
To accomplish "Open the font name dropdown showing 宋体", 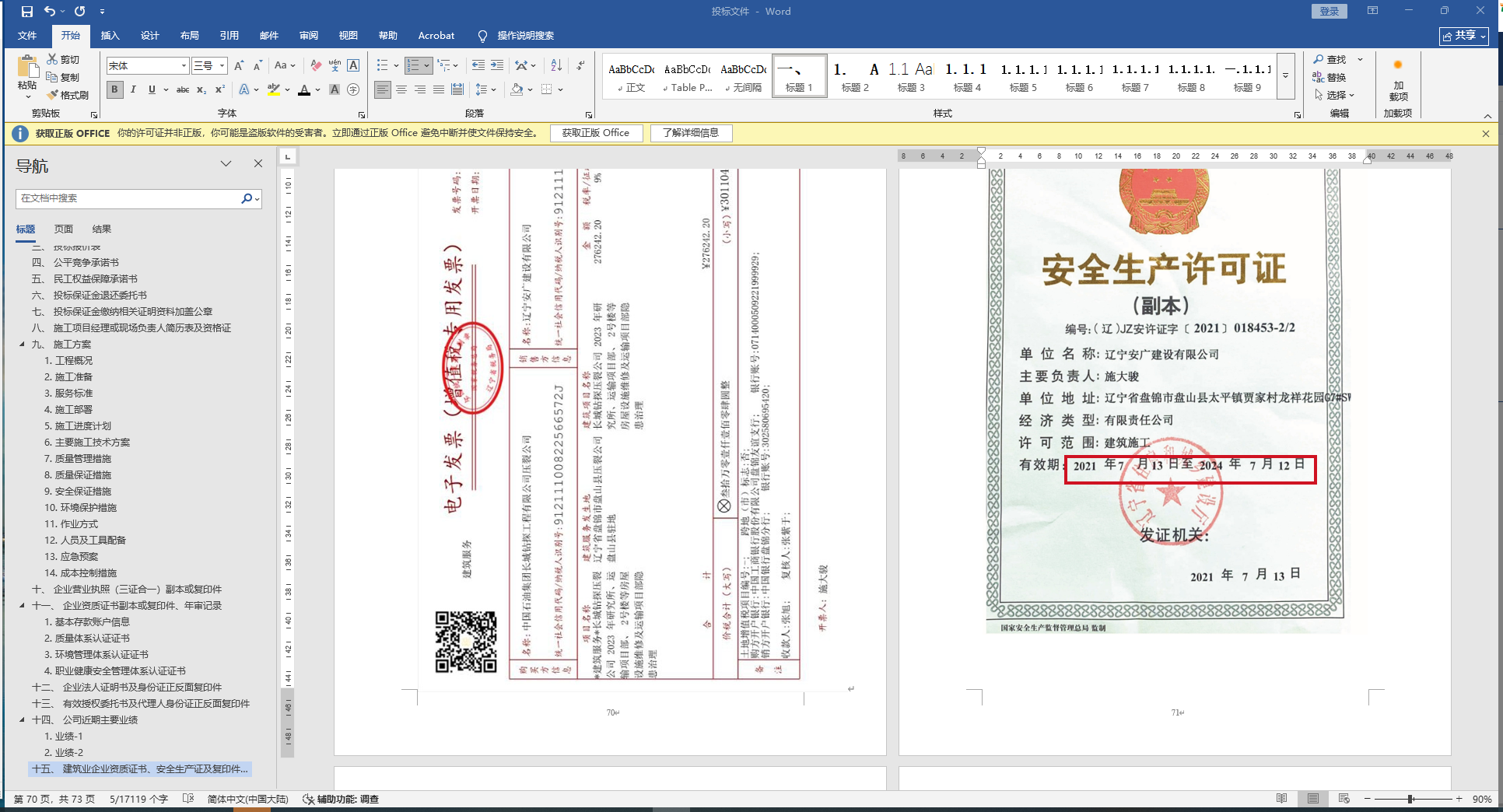I will point(184,66).
